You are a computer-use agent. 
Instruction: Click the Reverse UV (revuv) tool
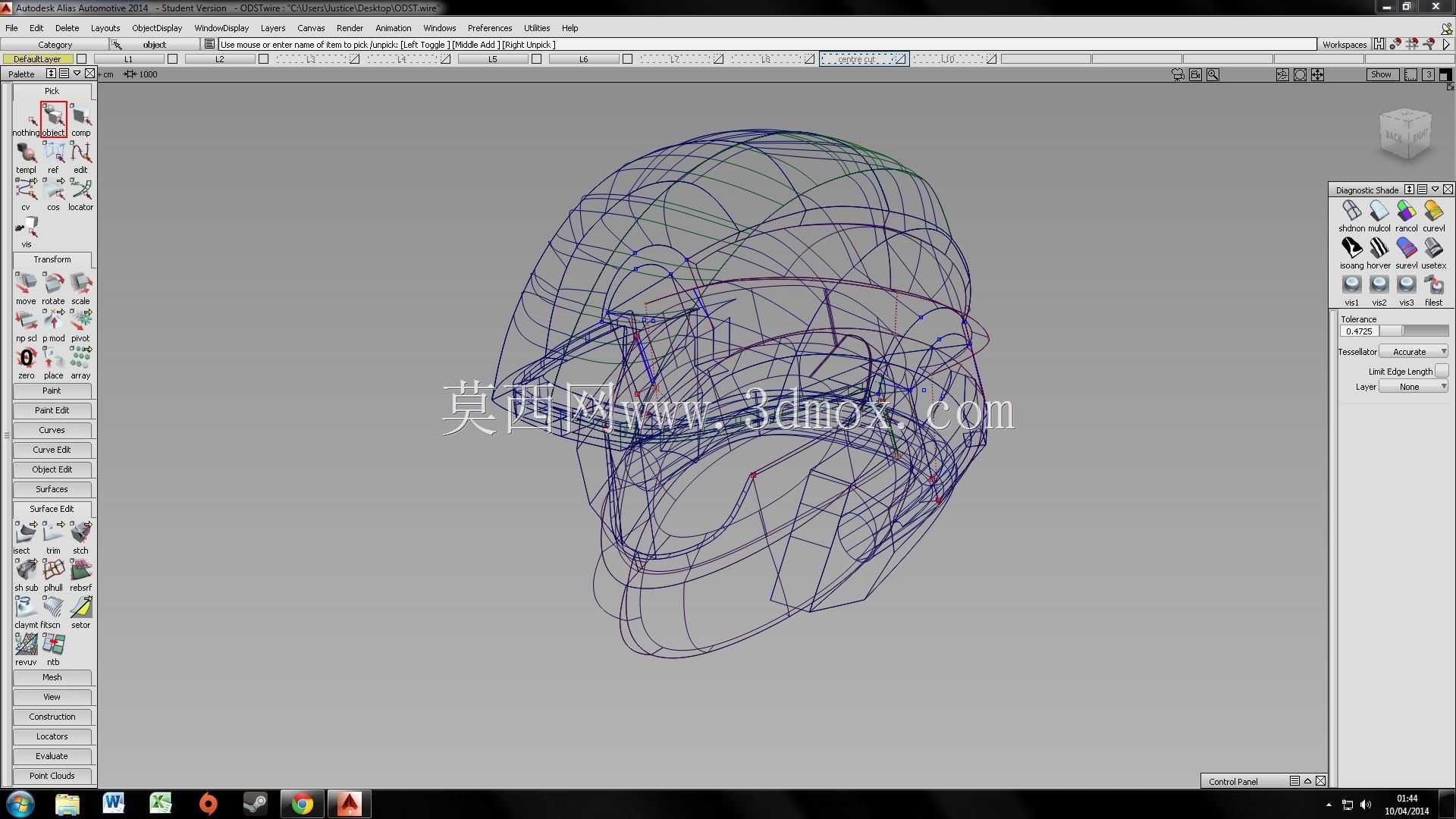tap(26, 649)
